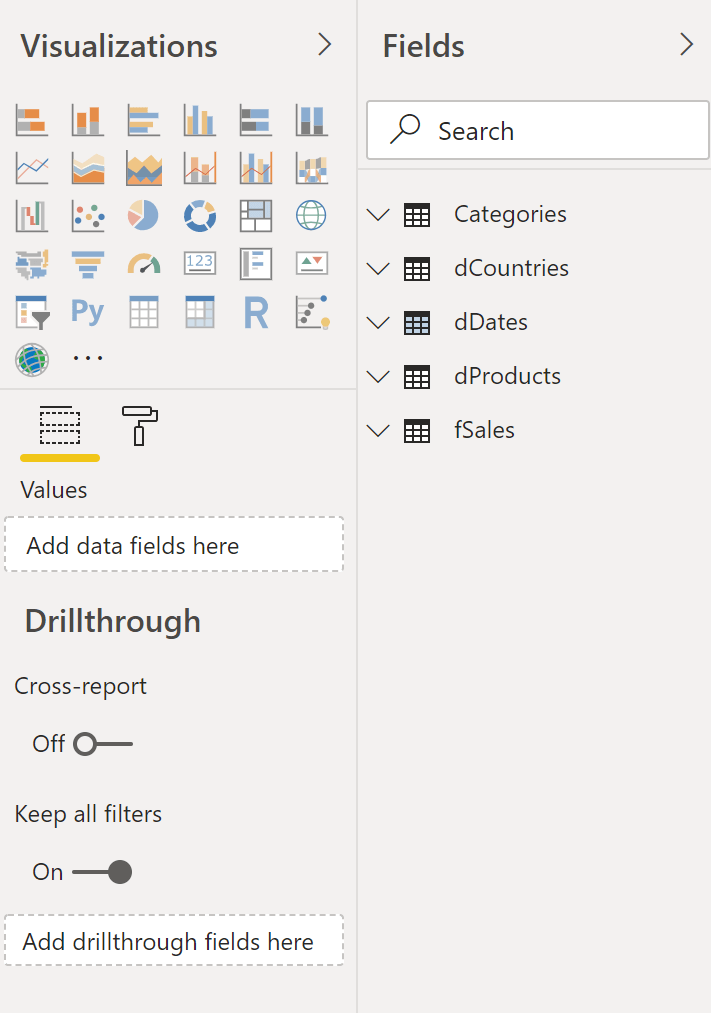The width and height of the screenshot is (711, 1013).
Task: Open more visual options via ellipsis
Action: click(x=87, y=360)
